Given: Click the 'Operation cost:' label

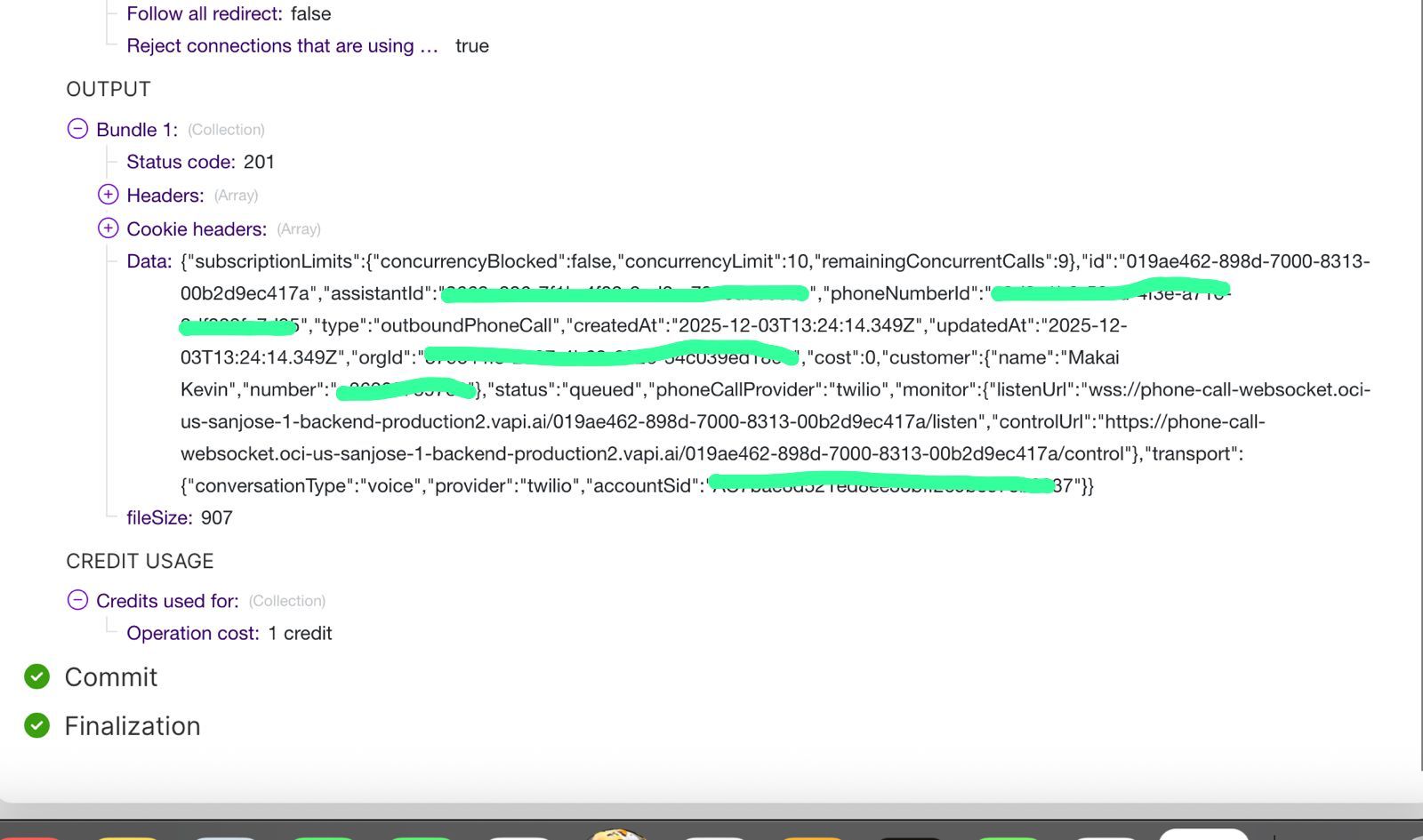Looking at the screenshot, I should (x=193, y=633).
